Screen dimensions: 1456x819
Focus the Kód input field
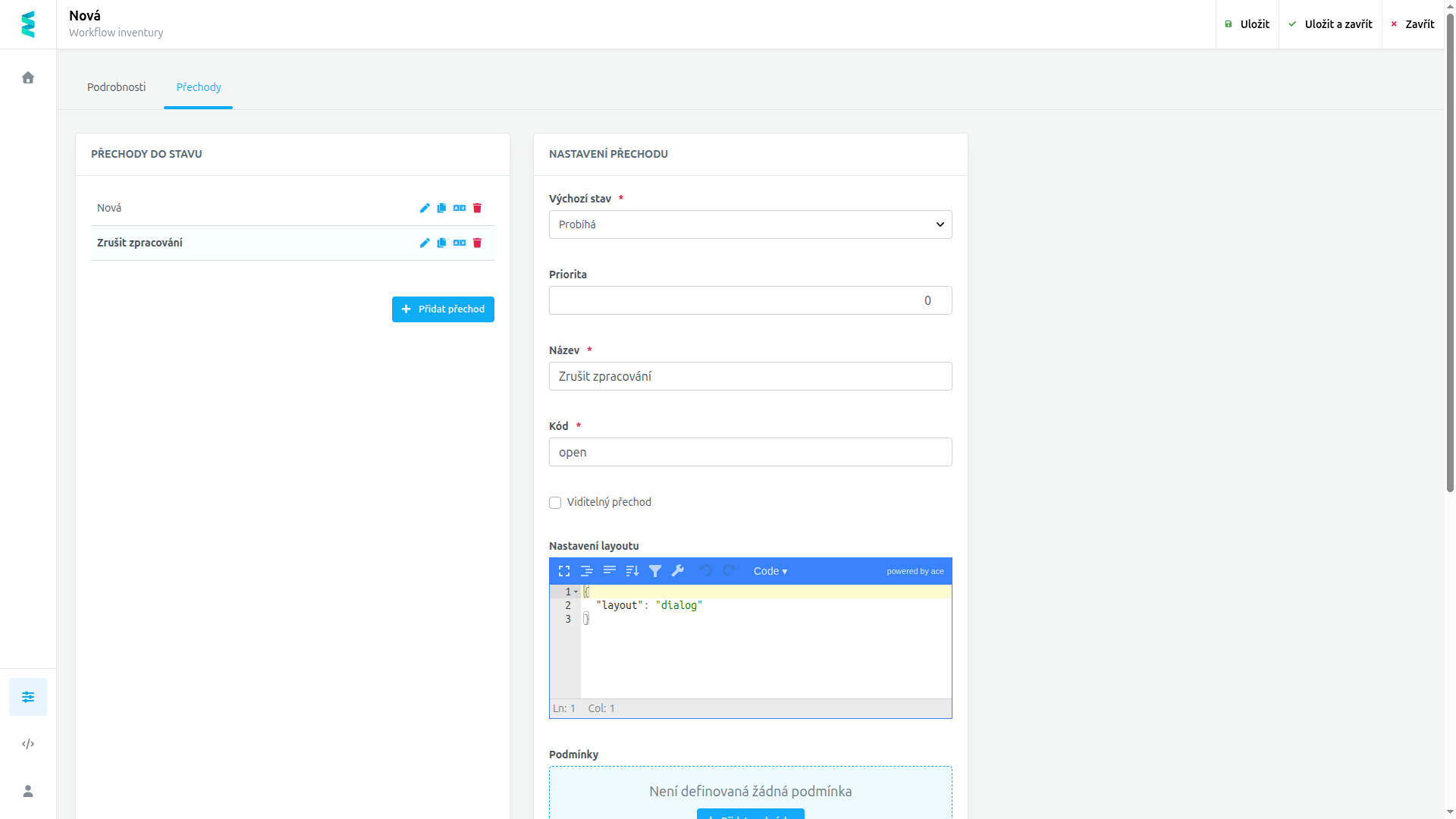coord(751,452)
